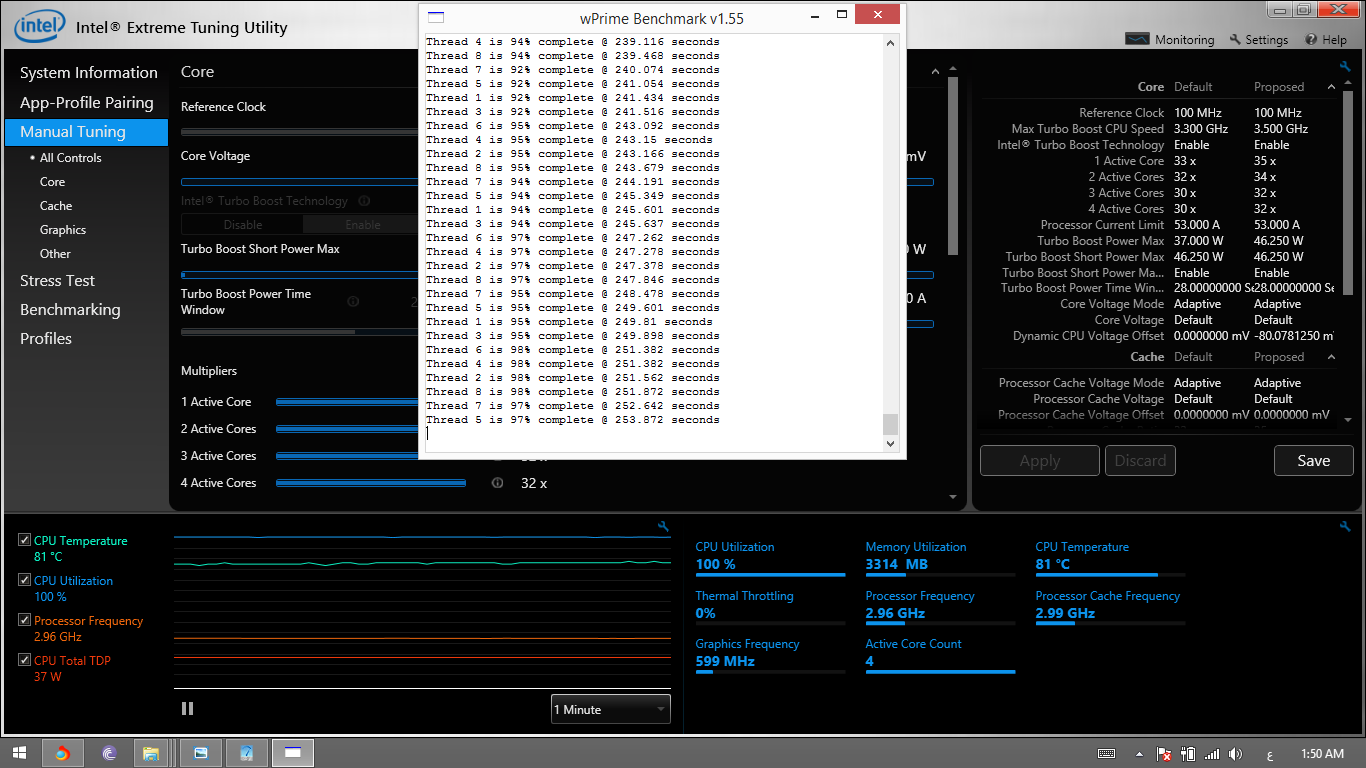The height and width of the screenshot is (768, 1366).
Task: Click the 4 Active Cores multiplier slider
Action: [x=371, y=483]
